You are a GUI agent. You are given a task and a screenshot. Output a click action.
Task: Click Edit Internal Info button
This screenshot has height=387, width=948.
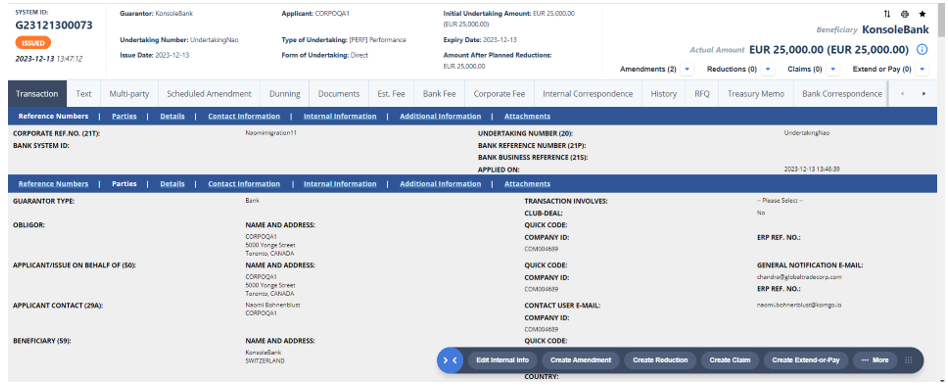point(502,360)
